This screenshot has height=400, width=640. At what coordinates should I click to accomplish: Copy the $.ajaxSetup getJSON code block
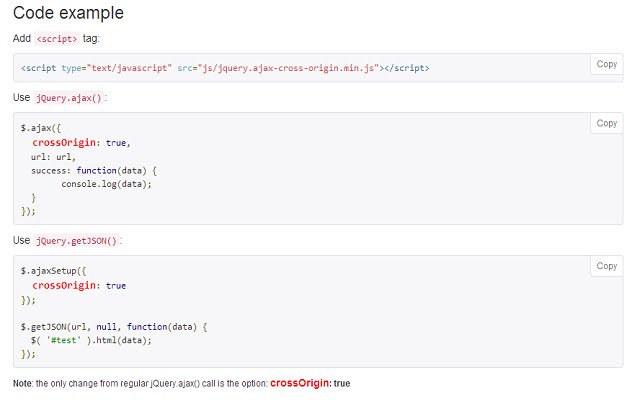[x=607, y=266]
